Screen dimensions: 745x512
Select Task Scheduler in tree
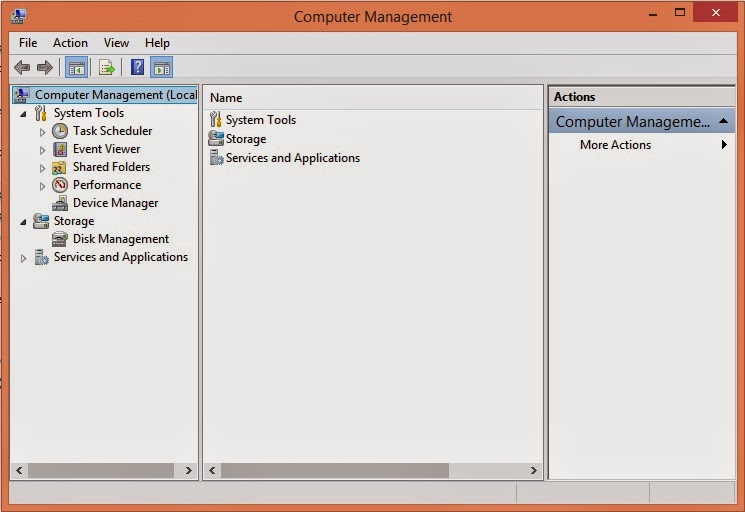pyautogui.click(x=113, y=131)
